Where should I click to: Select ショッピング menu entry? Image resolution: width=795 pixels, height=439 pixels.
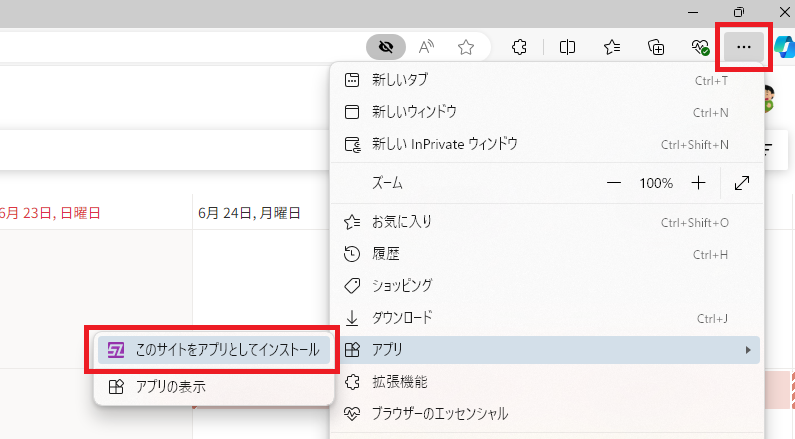tap(547, 286)
